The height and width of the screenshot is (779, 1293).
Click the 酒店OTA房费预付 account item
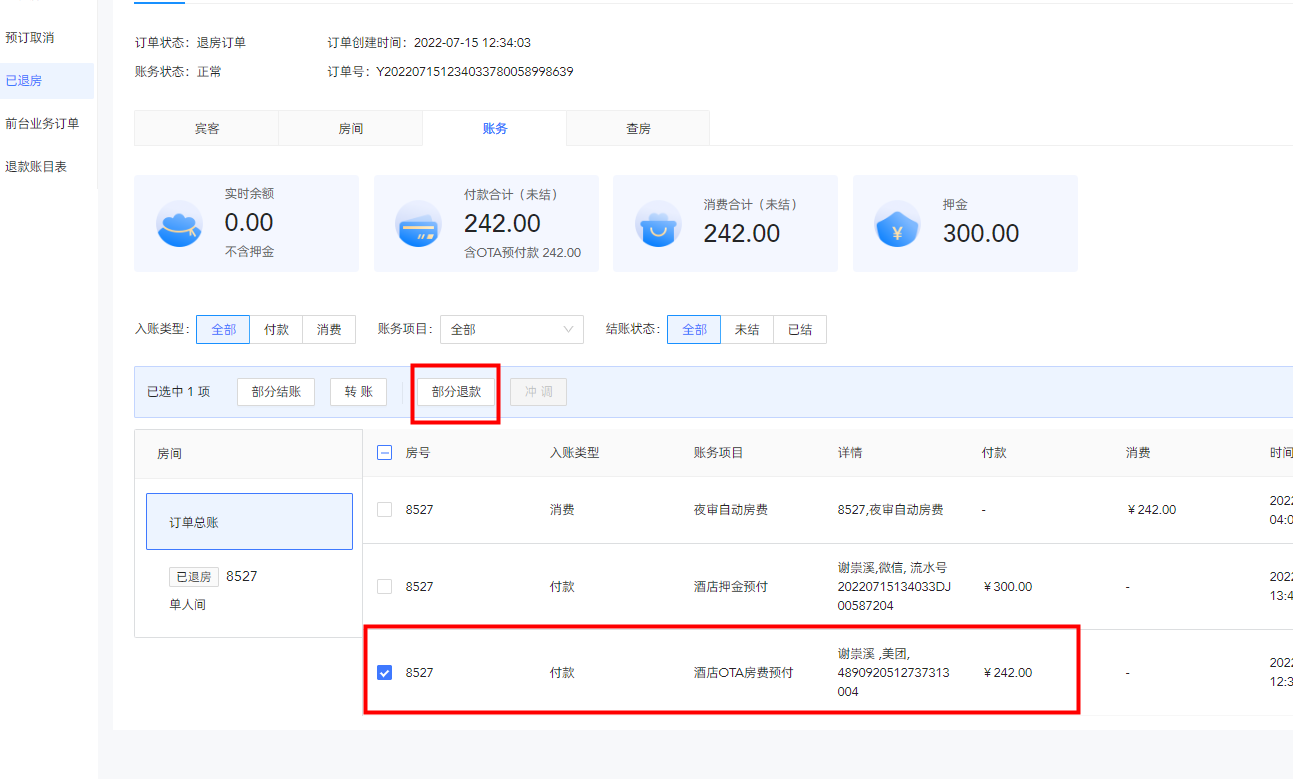(743, 673)
